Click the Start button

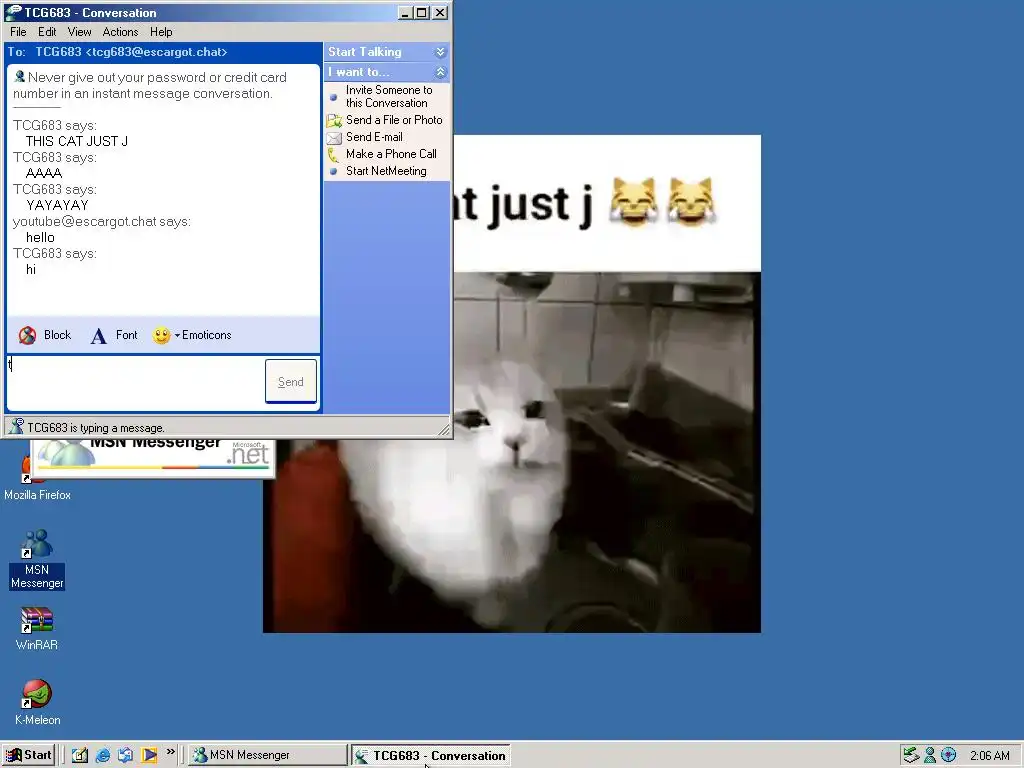click(x=29, y=755)
